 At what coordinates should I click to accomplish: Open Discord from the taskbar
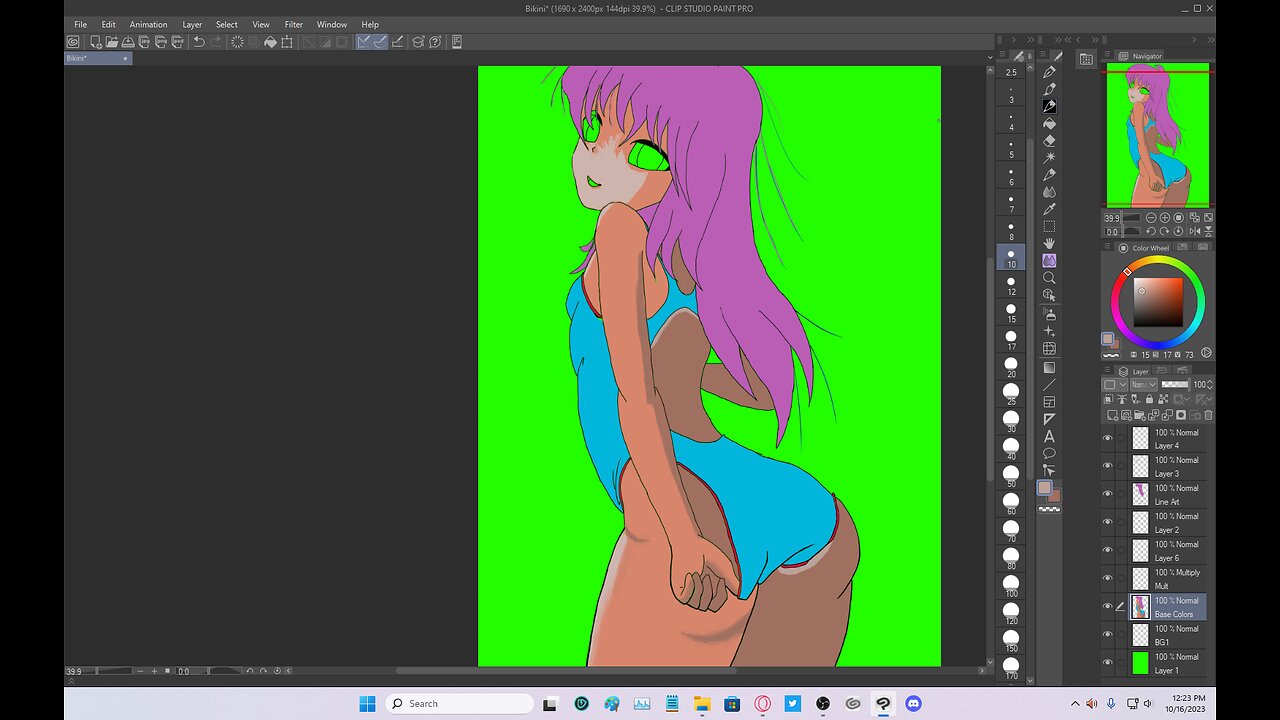pyautogui.click(x=913, y=704)
